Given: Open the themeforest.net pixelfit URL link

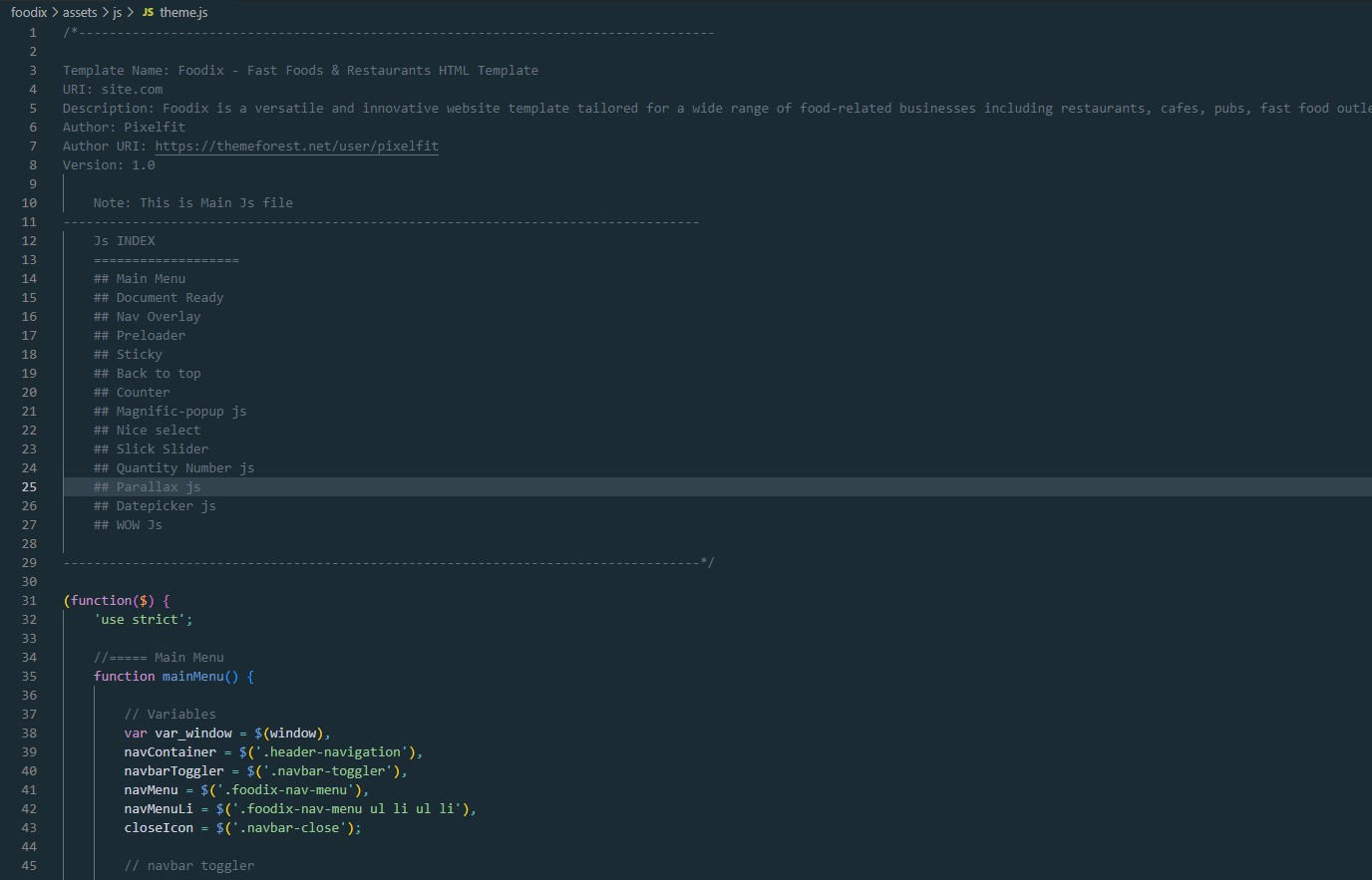Looking at the screenshot, I should coord(296,146).
